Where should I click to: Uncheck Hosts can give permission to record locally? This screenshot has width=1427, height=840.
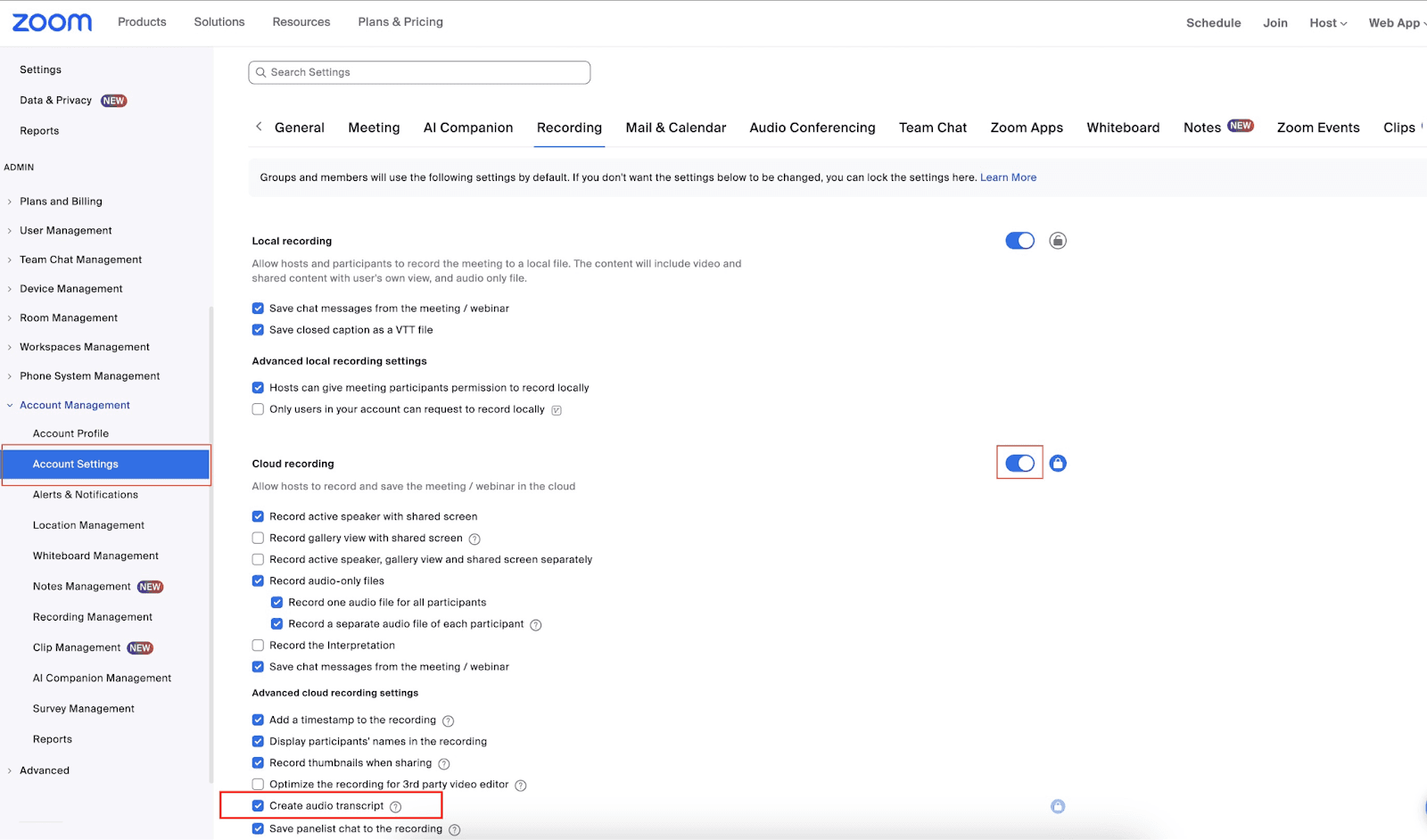click(258, 388)
